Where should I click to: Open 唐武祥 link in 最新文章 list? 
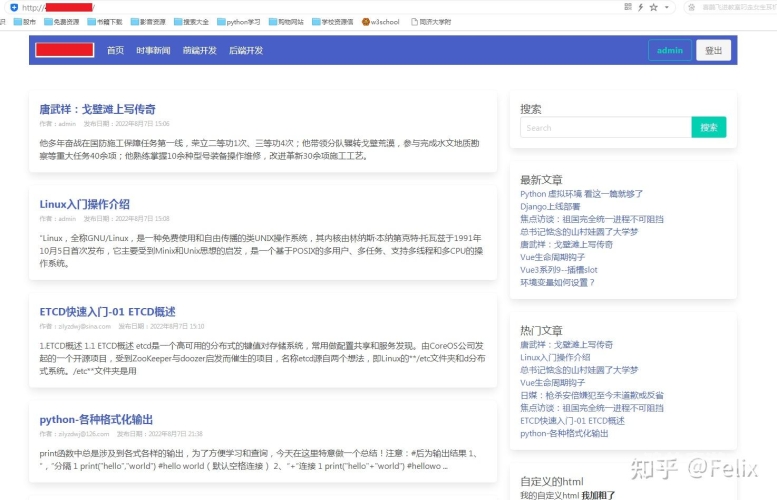click(566, 244)
